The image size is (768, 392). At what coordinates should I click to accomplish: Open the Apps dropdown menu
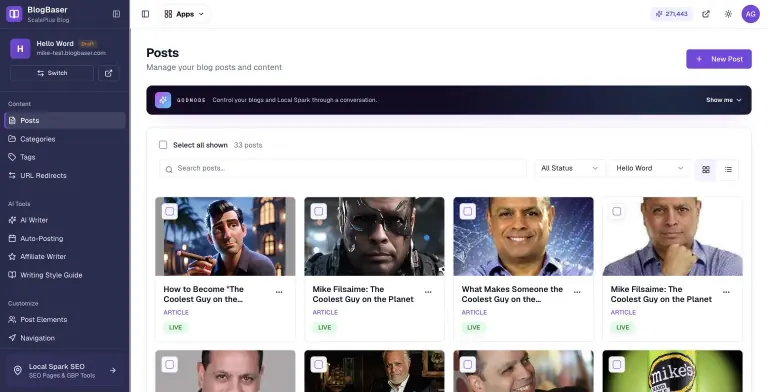(x=184, y=14)
